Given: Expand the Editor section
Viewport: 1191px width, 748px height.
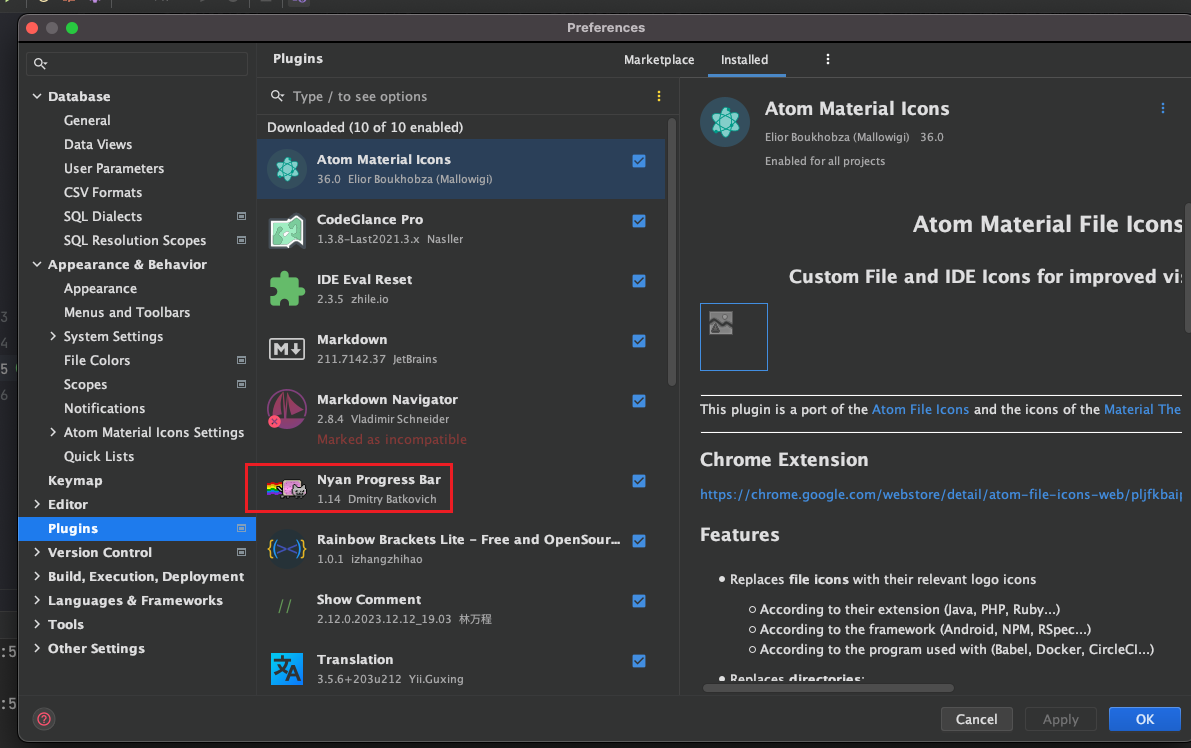Looking at the screenshot, I should (x=36, y=504).
